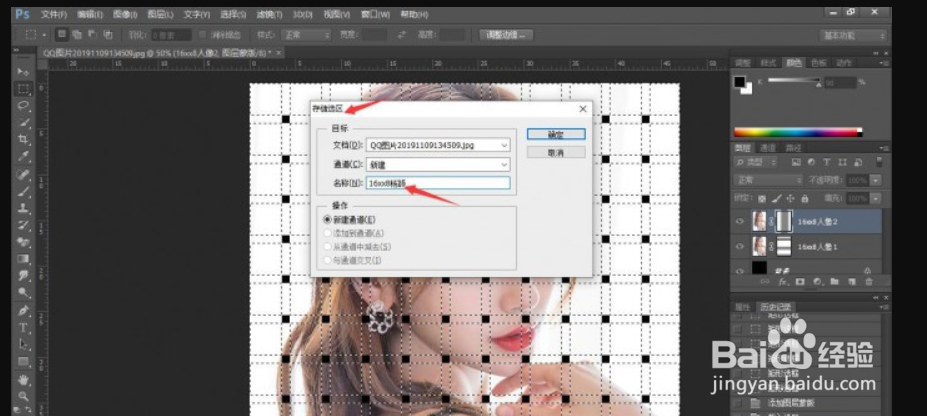Select the Hand tool
This screenshot has width=927, height=416.
(23, 379)
